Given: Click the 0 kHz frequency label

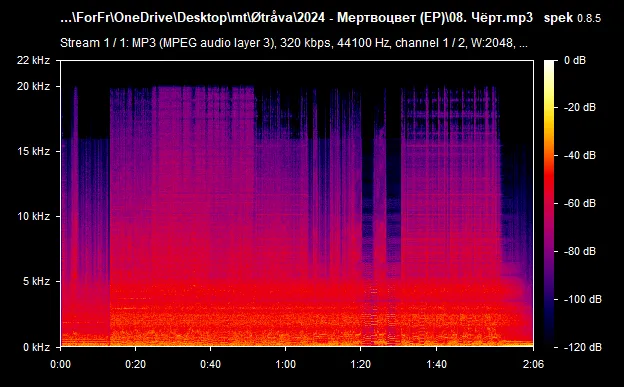Looking at the screenshot, I should point(36,347).
